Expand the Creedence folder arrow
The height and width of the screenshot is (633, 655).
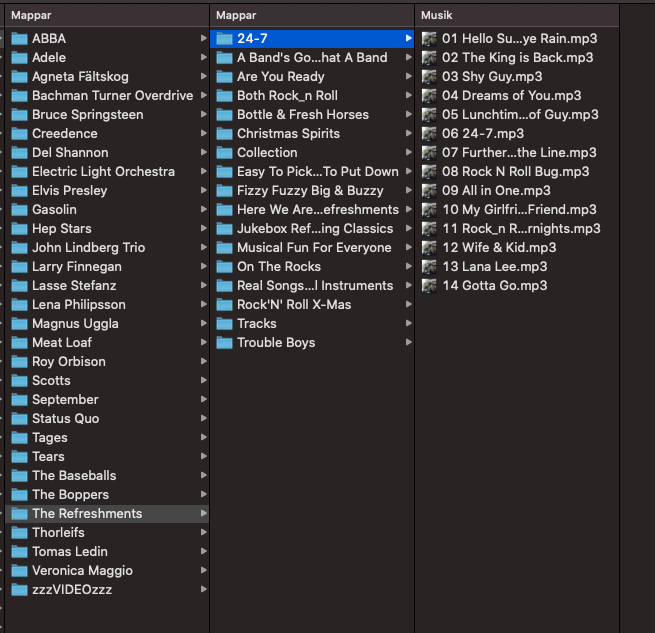coord(203,133)
